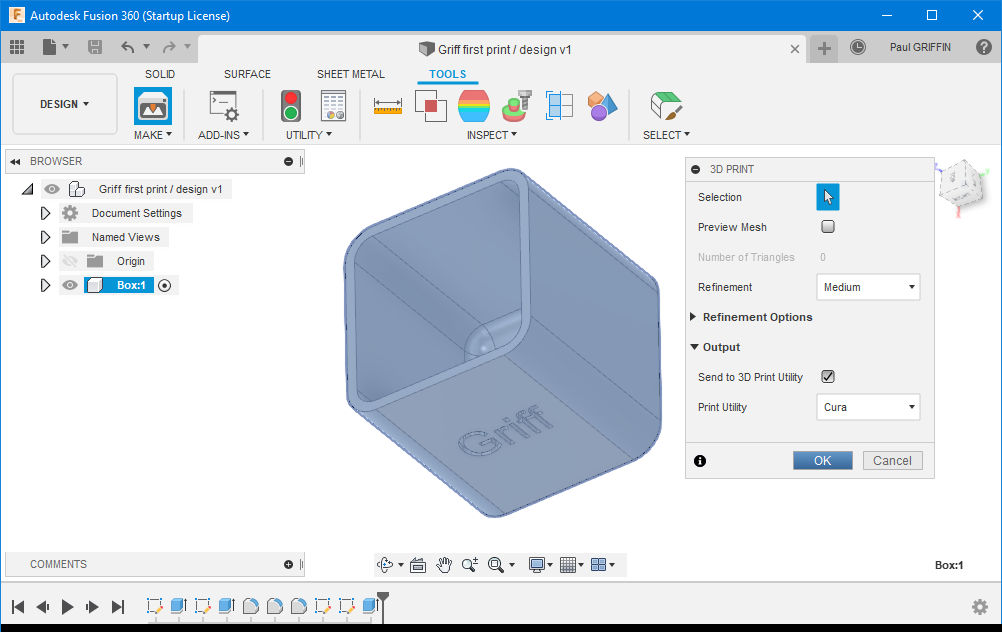Expand Document Settings tree node
This screenshot has height=632, width=1002.
point(45,213)
